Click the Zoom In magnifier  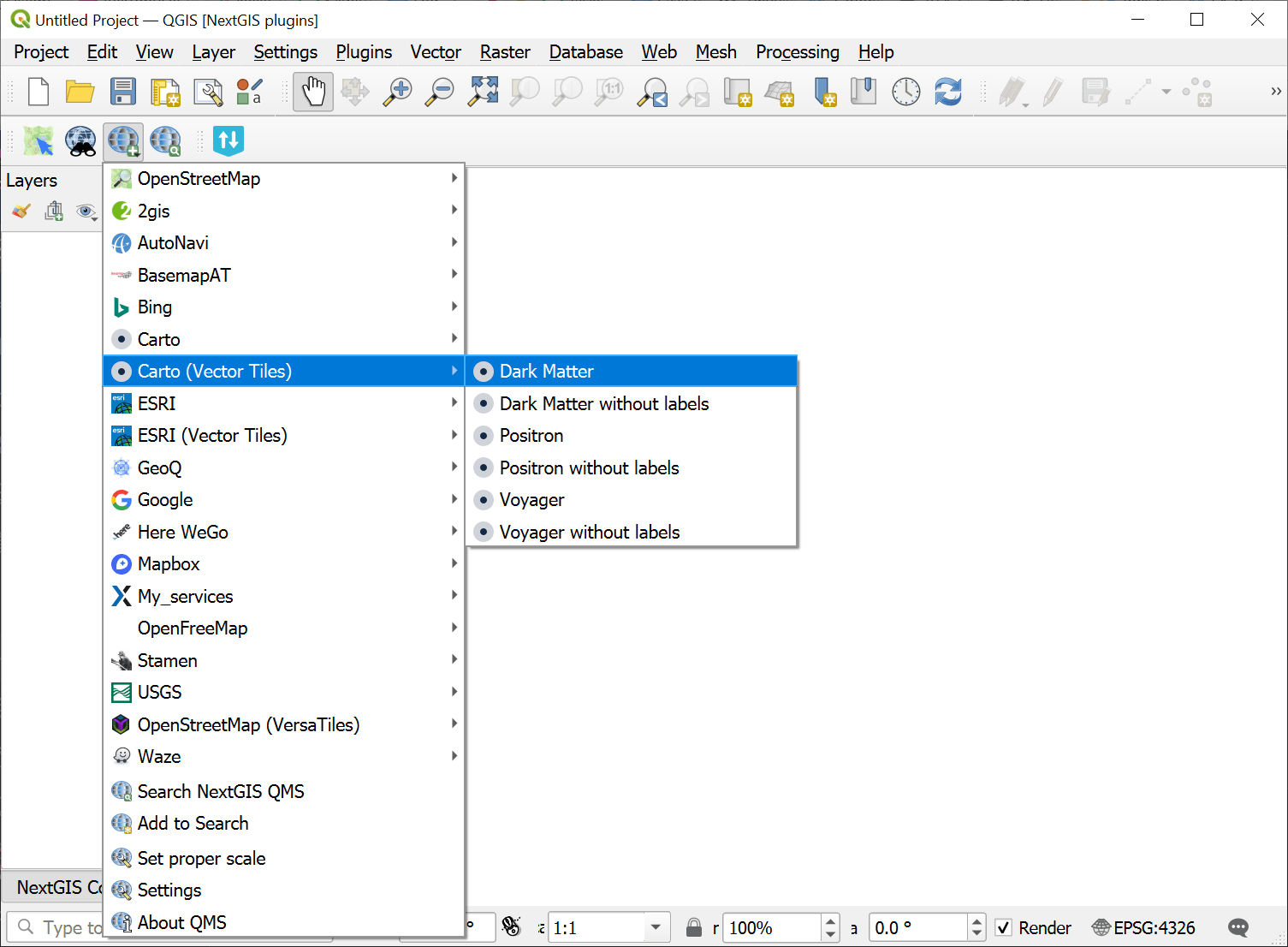pyautogui.click(x=397, y=92)
